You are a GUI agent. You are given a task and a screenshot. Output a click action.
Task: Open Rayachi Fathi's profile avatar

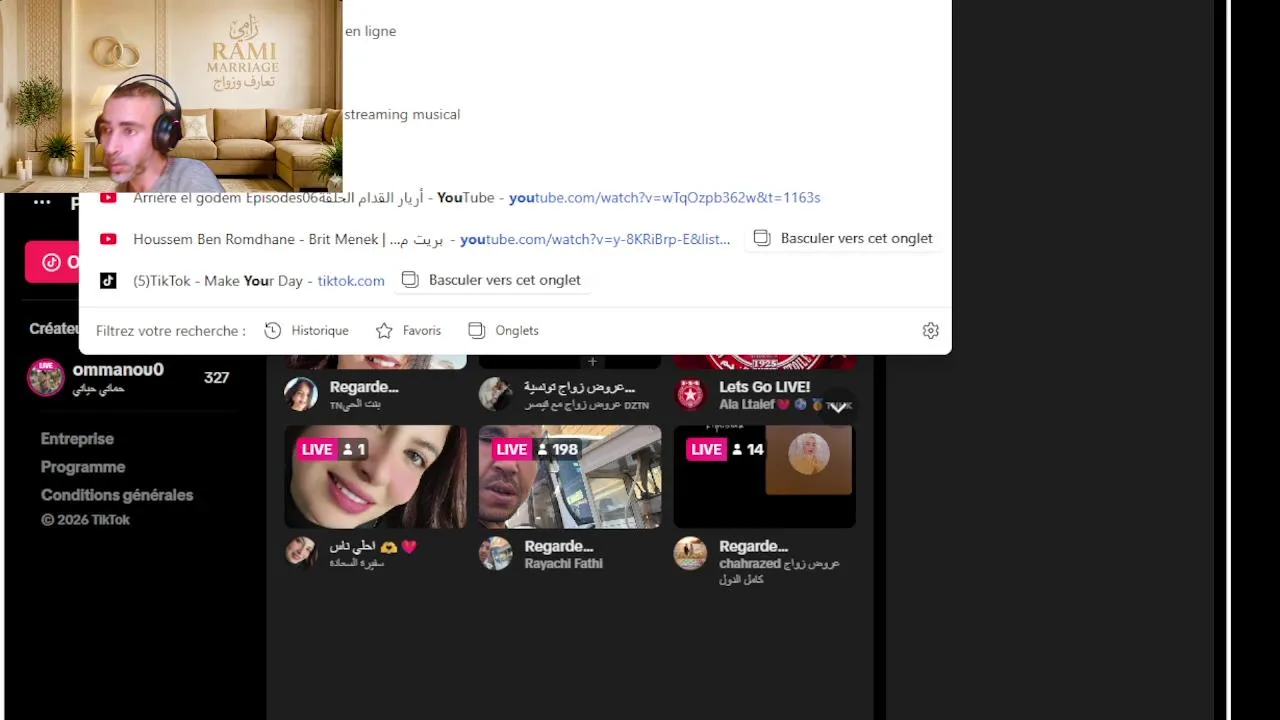pyautogui.click(x=495, y=554)
